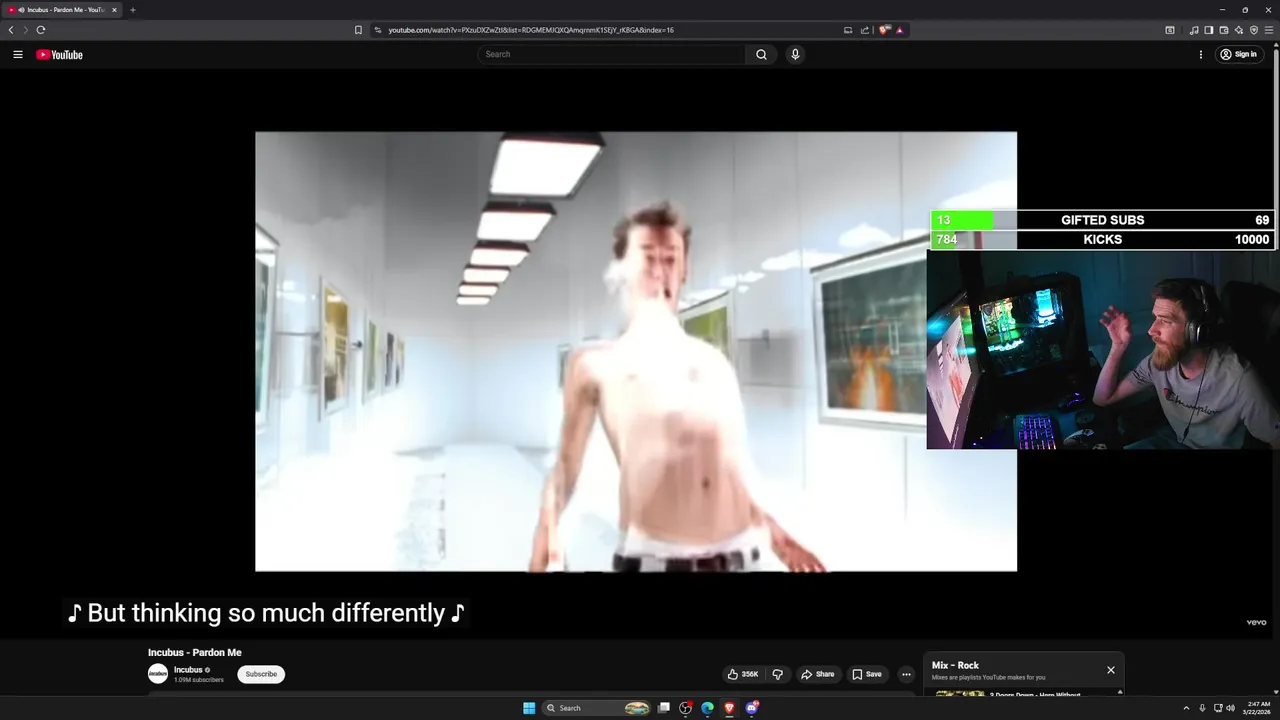Close the Incubus - Pardon Me tab
This screenshot has width=1280, height=720.
point(114,10)
